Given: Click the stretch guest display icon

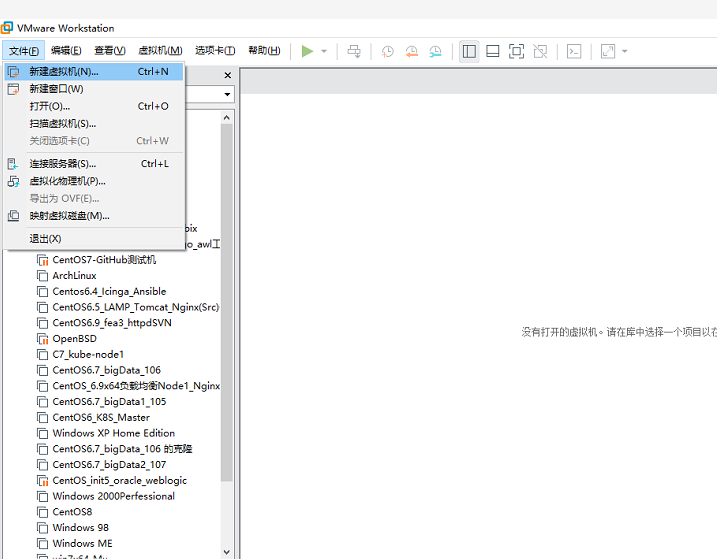Looking at the screenshot, I should point(608,51).
